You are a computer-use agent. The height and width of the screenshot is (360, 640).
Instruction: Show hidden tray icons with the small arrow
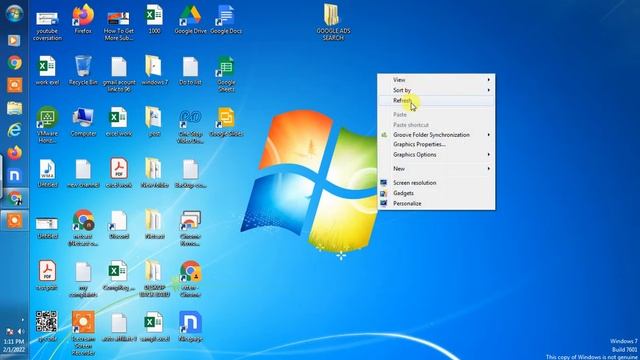coord(22,320)
